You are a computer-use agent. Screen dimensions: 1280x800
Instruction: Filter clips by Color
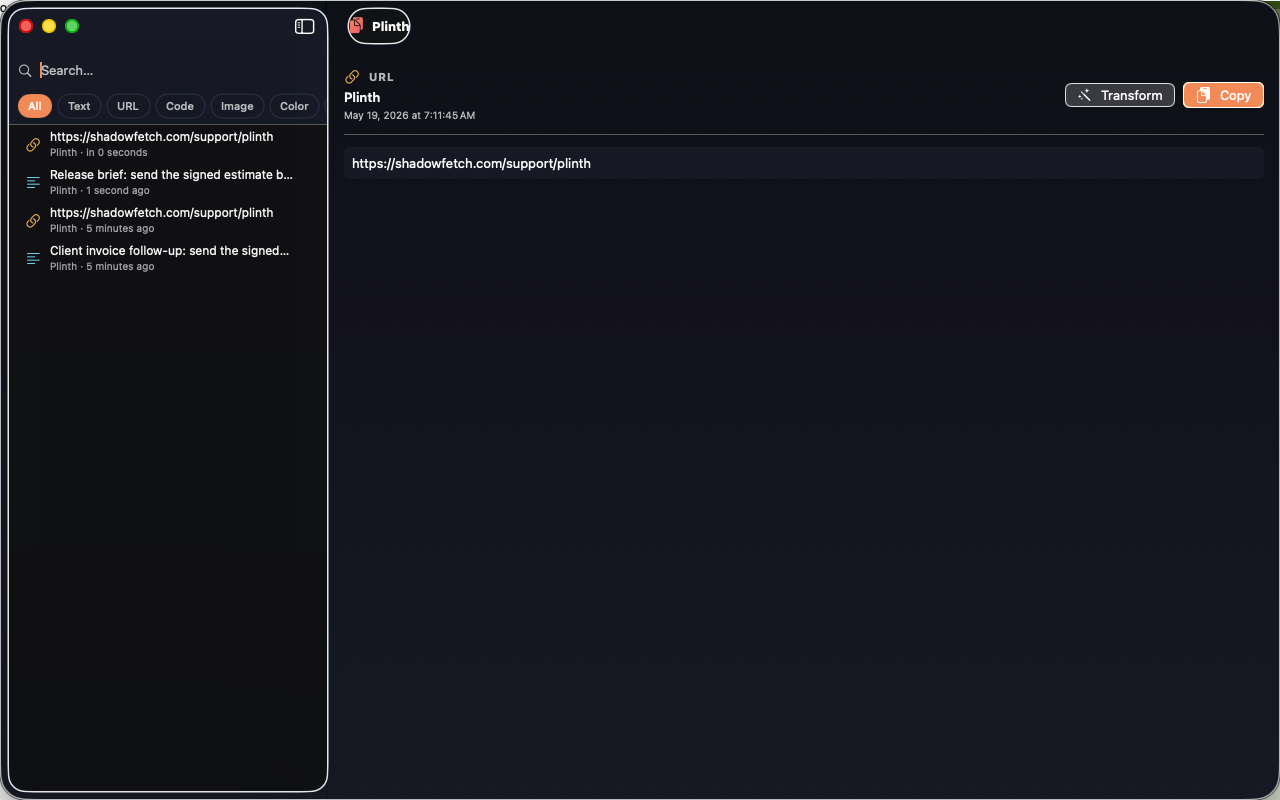(x=294, y=106)
